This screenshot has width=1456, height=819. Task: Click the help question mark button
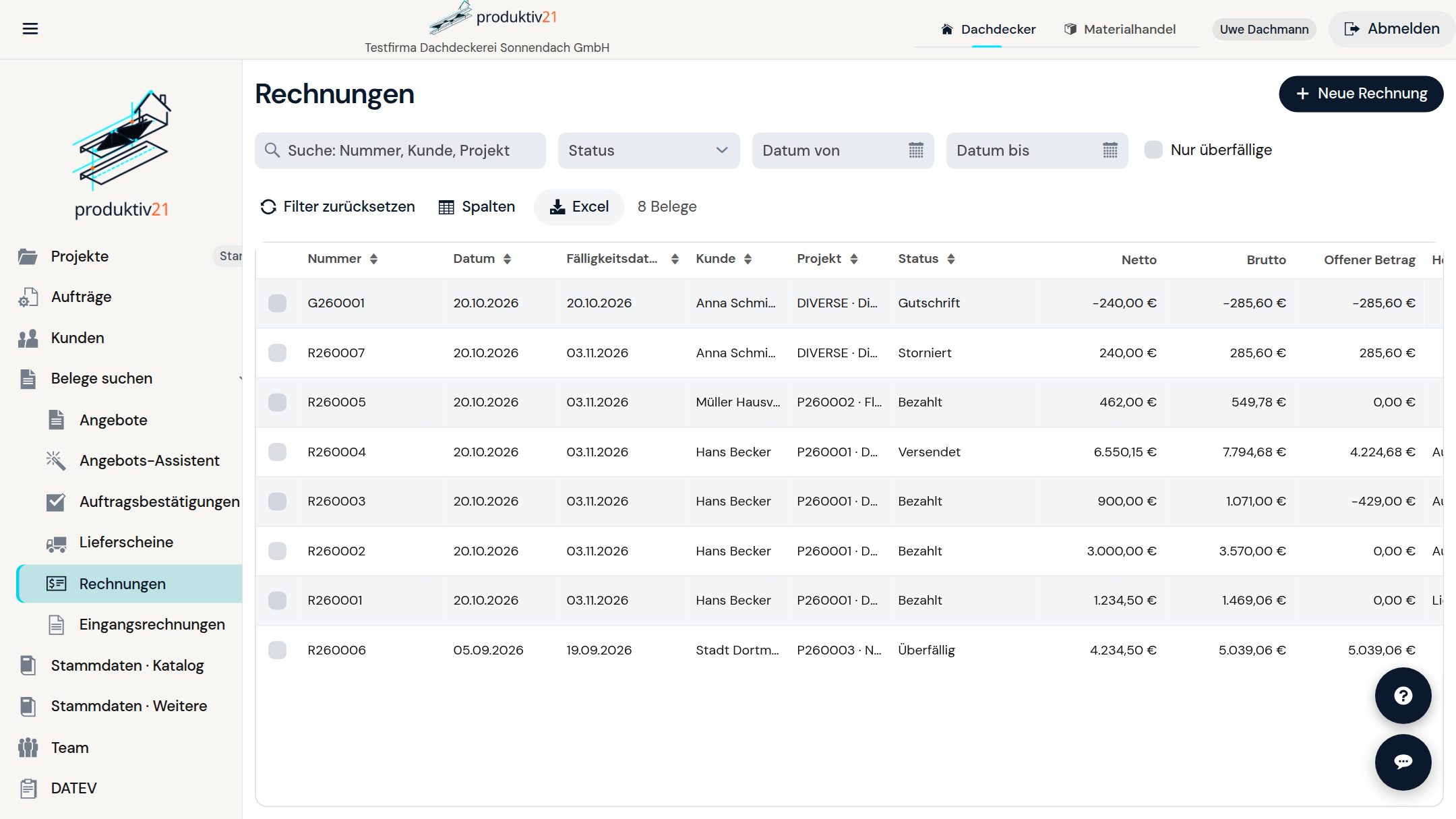1403,696
